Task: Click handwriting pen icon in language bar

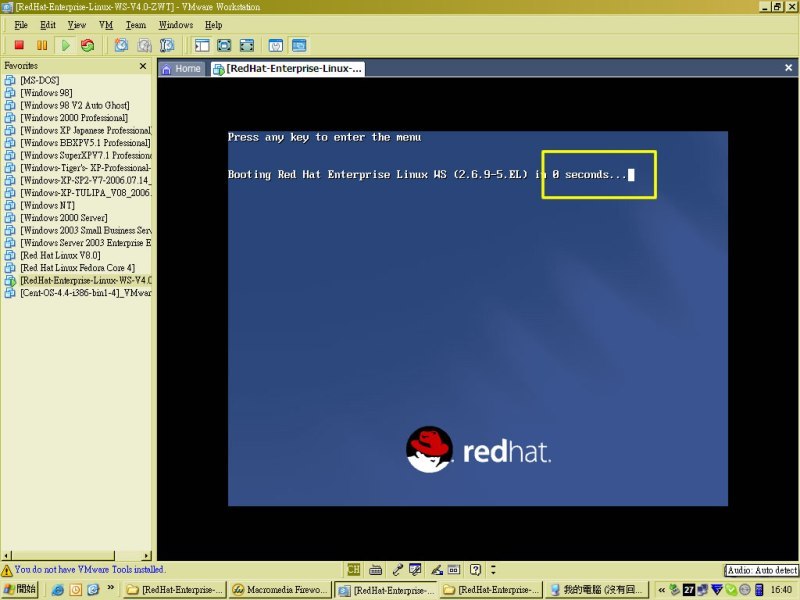Action: coord(437,569)
